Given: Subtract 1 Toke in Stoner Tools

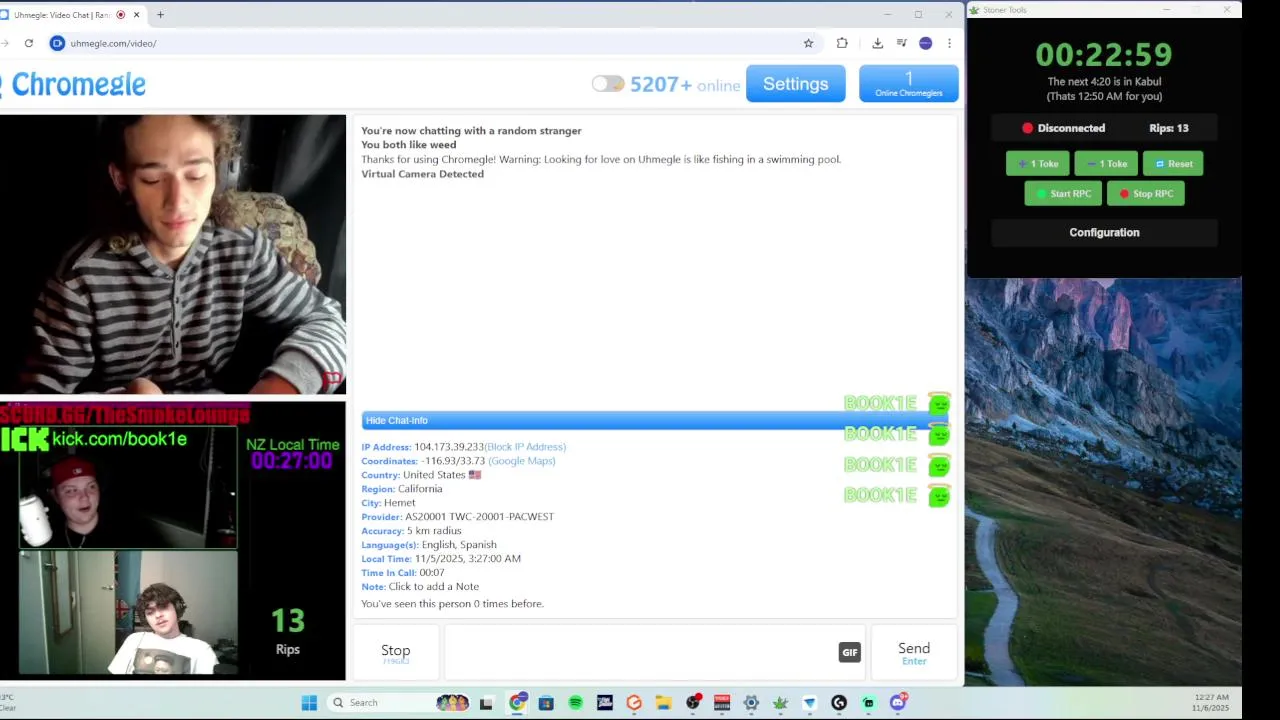Looking at the screenshot, I should pos(1106,164).
